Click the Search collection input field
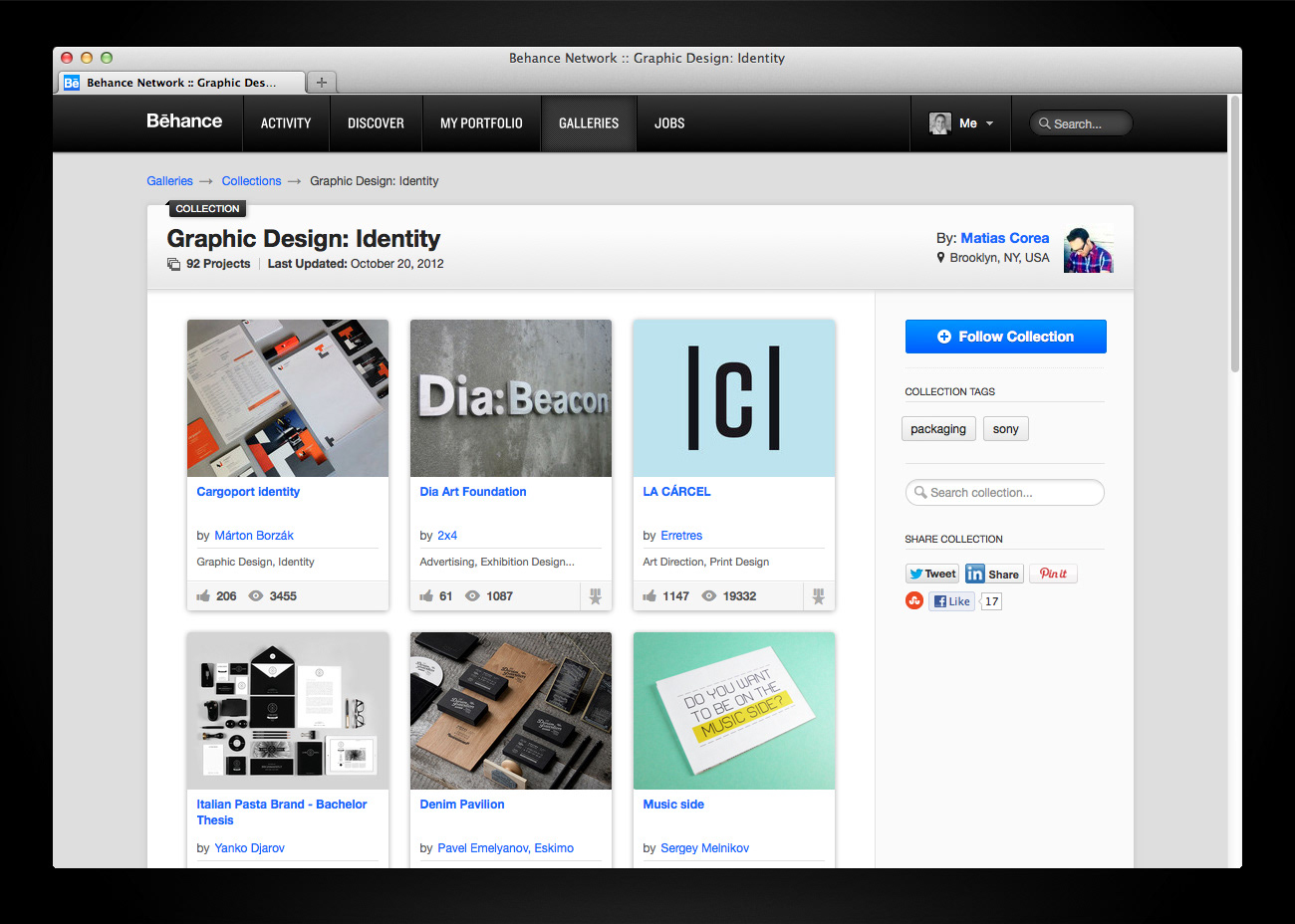 [x=1005, y=493]
